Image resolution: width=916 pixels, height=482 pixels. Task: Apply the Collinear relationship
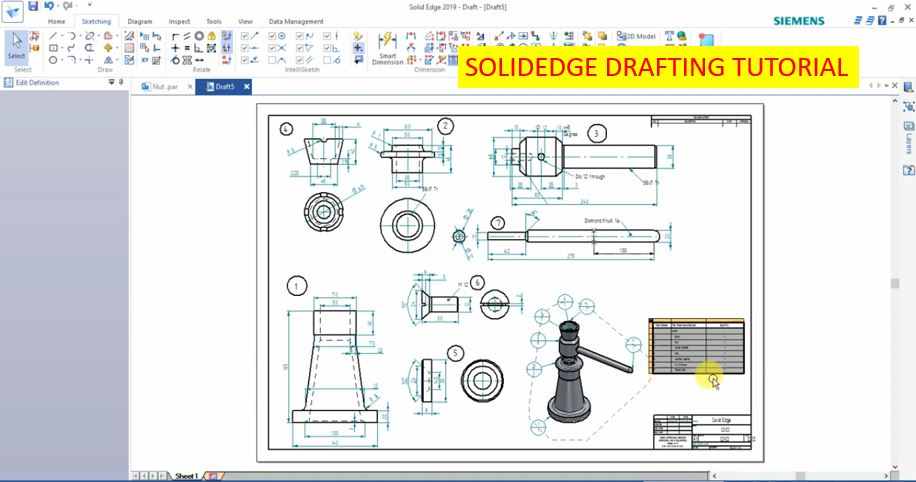pos(199,60)
